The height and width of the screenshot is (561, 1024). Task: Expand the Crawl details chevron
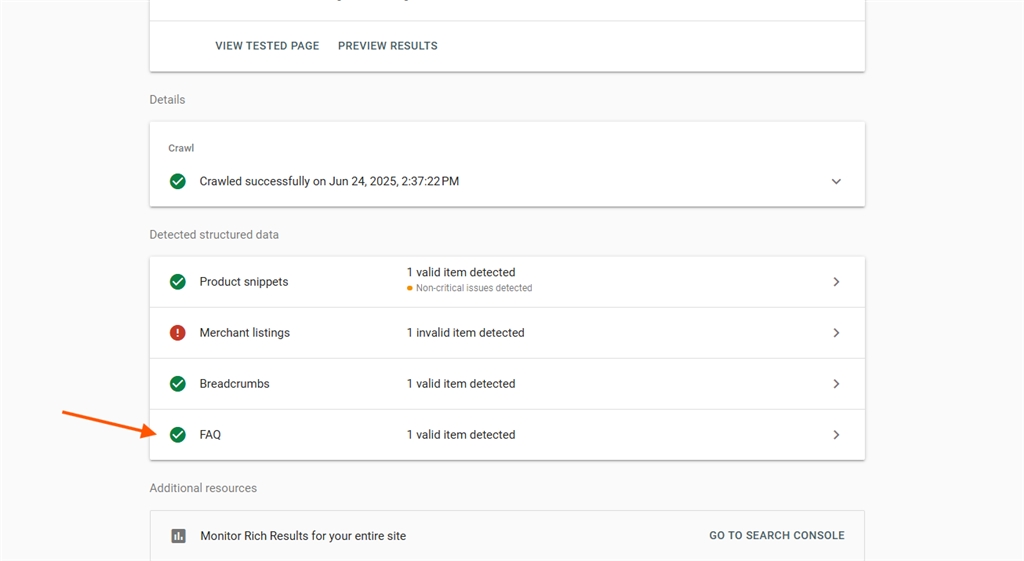pyautogui.click(x=836, y=181)
